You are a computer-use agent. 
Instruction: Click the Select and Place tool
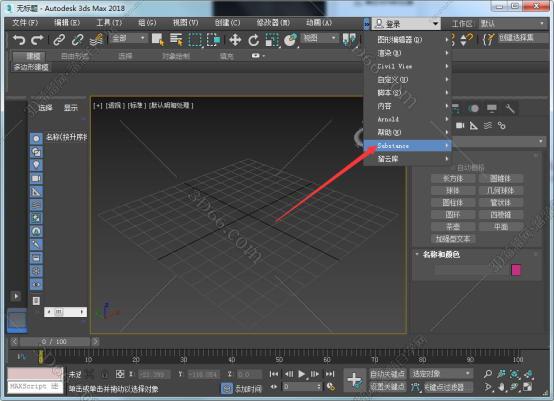(291, 40)
